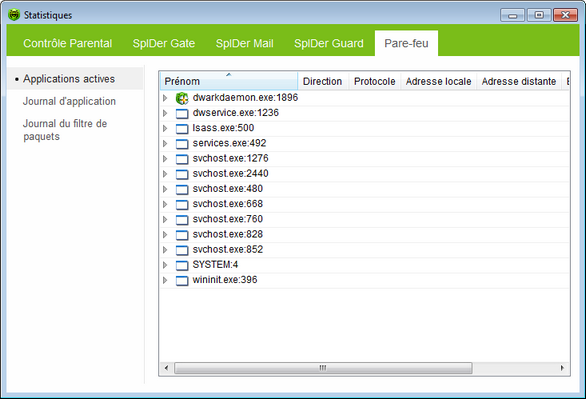Click the window icon beside svchost.exe:668
The width and height of the screenshot is (586, 399).
click(182, 205)
